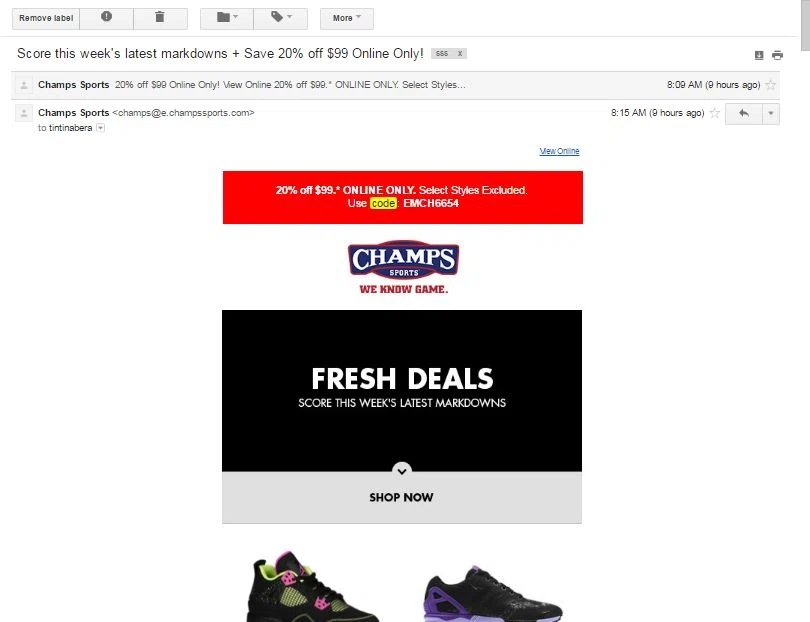This screenshot has height=622, width=810.
Task: Click the Report spam exclamation icon
Action: pos(106,18)
